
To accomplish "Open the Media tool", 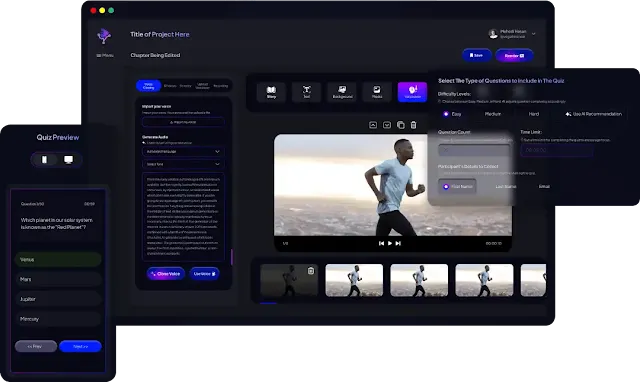I will click(x=377, y=92).
